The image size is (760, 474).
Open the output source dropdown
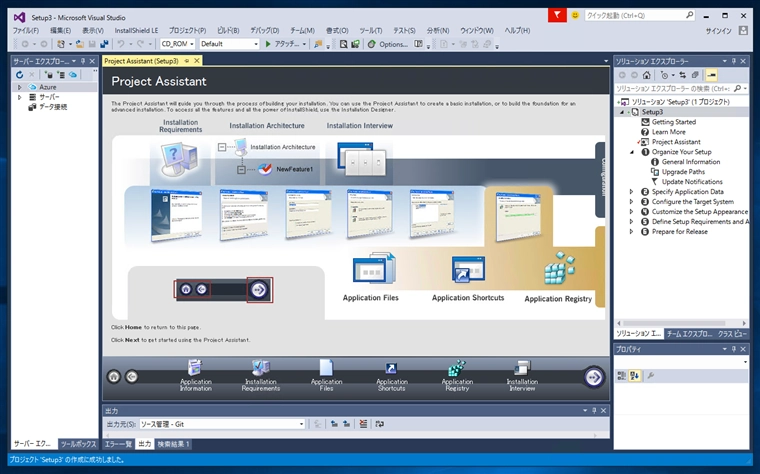click(x=222, y=424)
